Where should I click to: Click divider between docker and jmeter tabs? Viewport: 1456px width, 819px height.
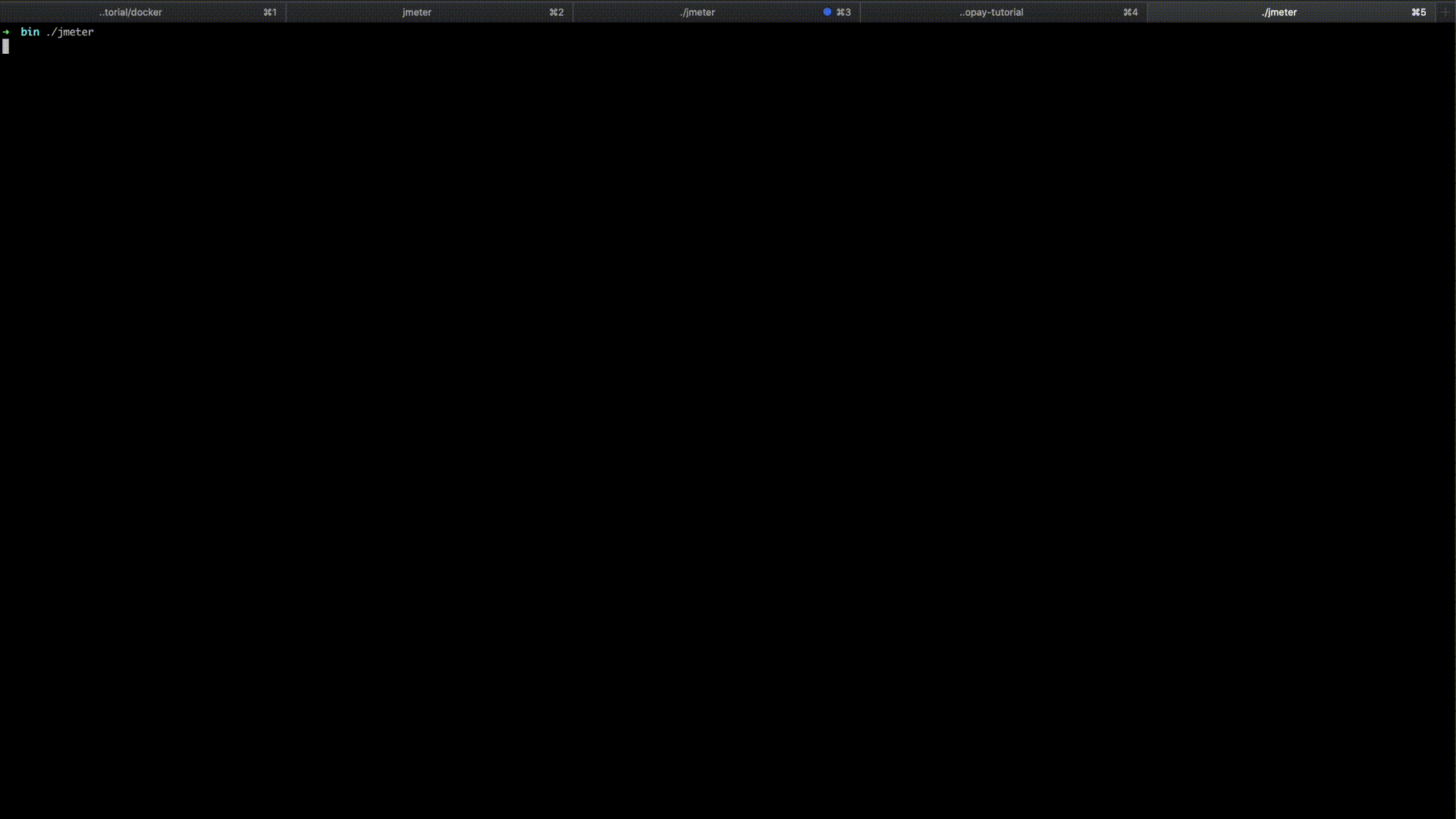286,12
